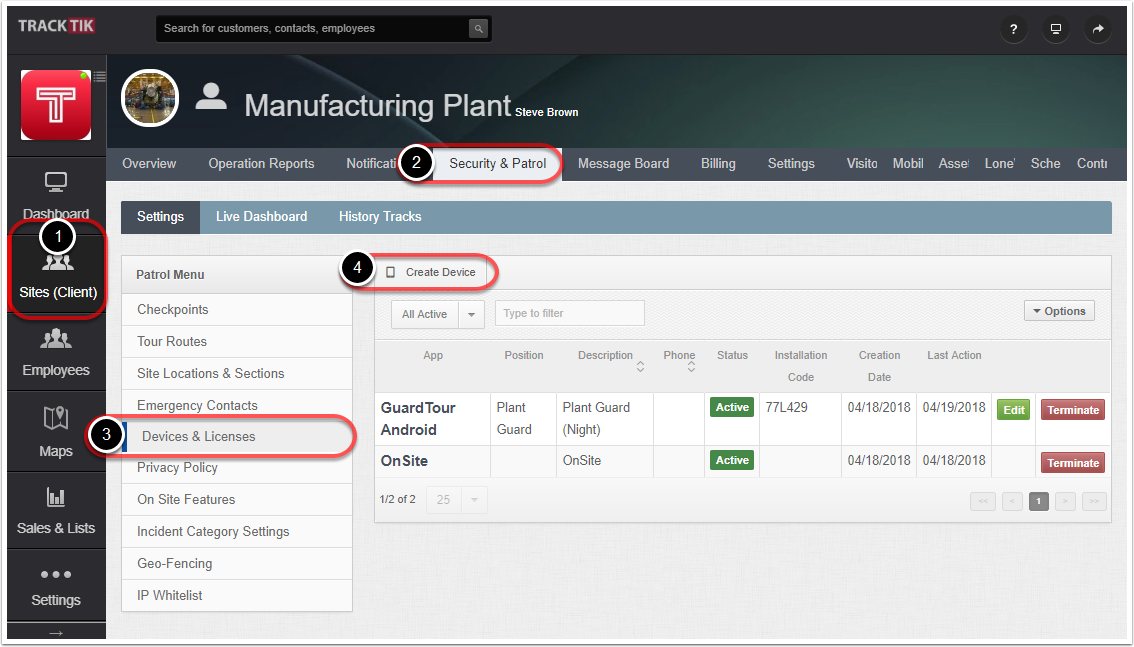Terminate the GuardTour Android device
The width and height of the screenshot is (1134, 647).
(x=1073, y=410)
